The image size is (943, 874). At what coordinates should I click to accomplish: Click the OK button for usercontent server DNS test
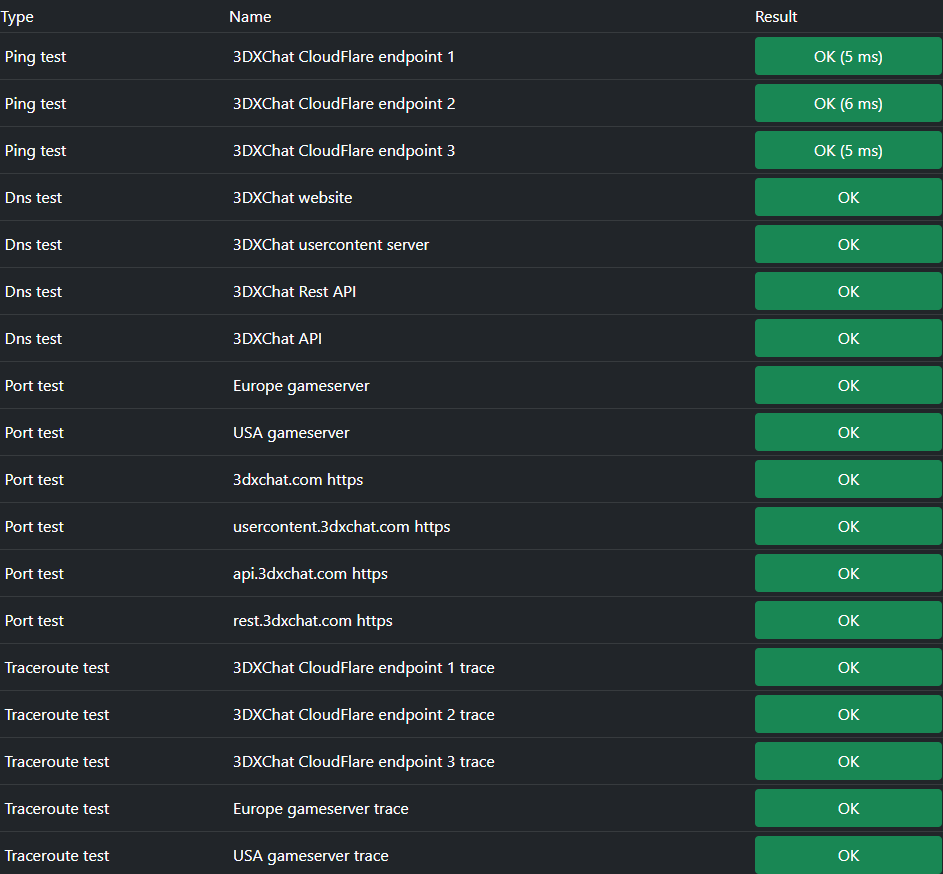[x=847, y=244]
